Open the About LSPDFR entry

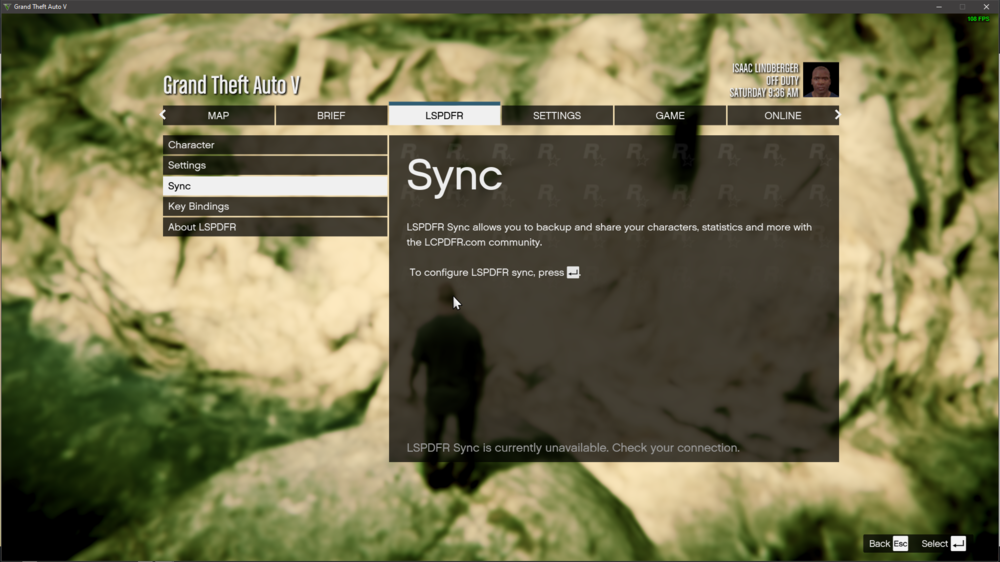[275, 226]
